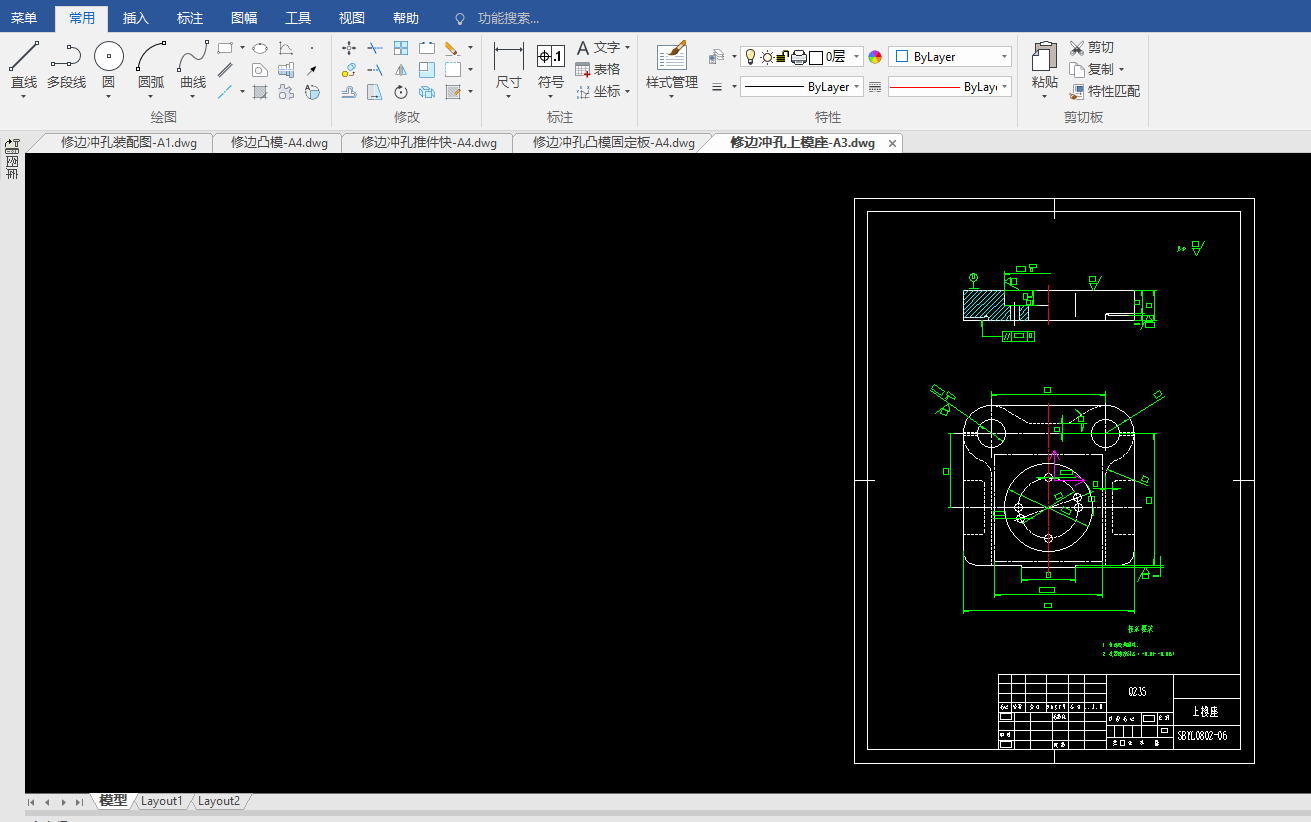Switch to the 插入 ribbon tab

tap(136, 18)
